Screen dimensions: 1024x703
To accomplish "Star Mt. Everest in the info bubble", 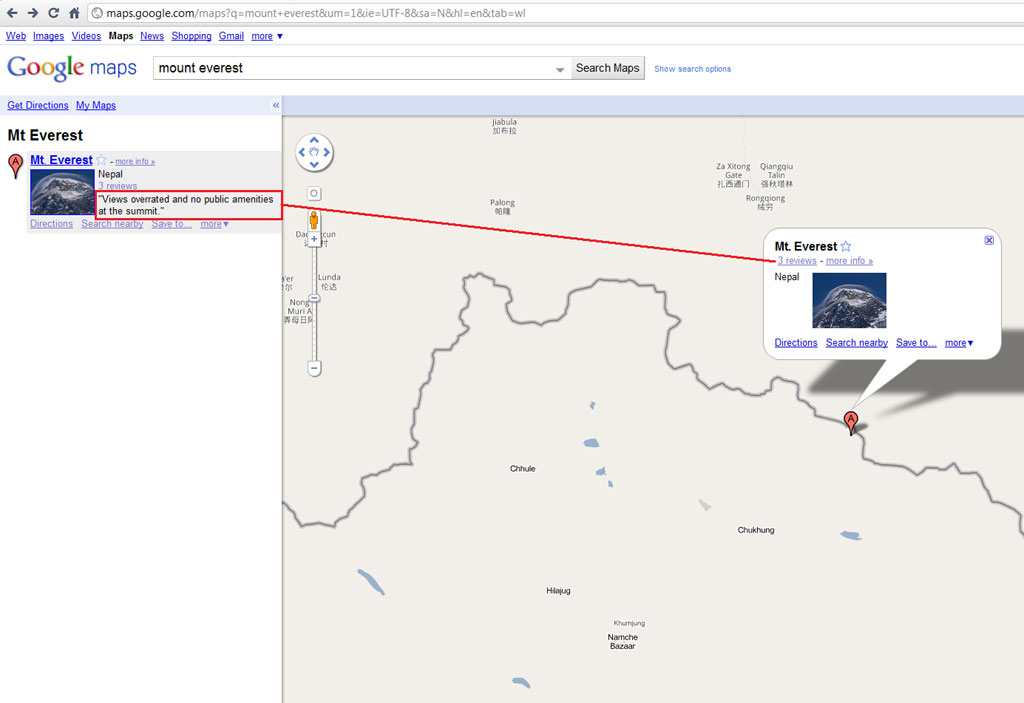I will coord(846,246).
